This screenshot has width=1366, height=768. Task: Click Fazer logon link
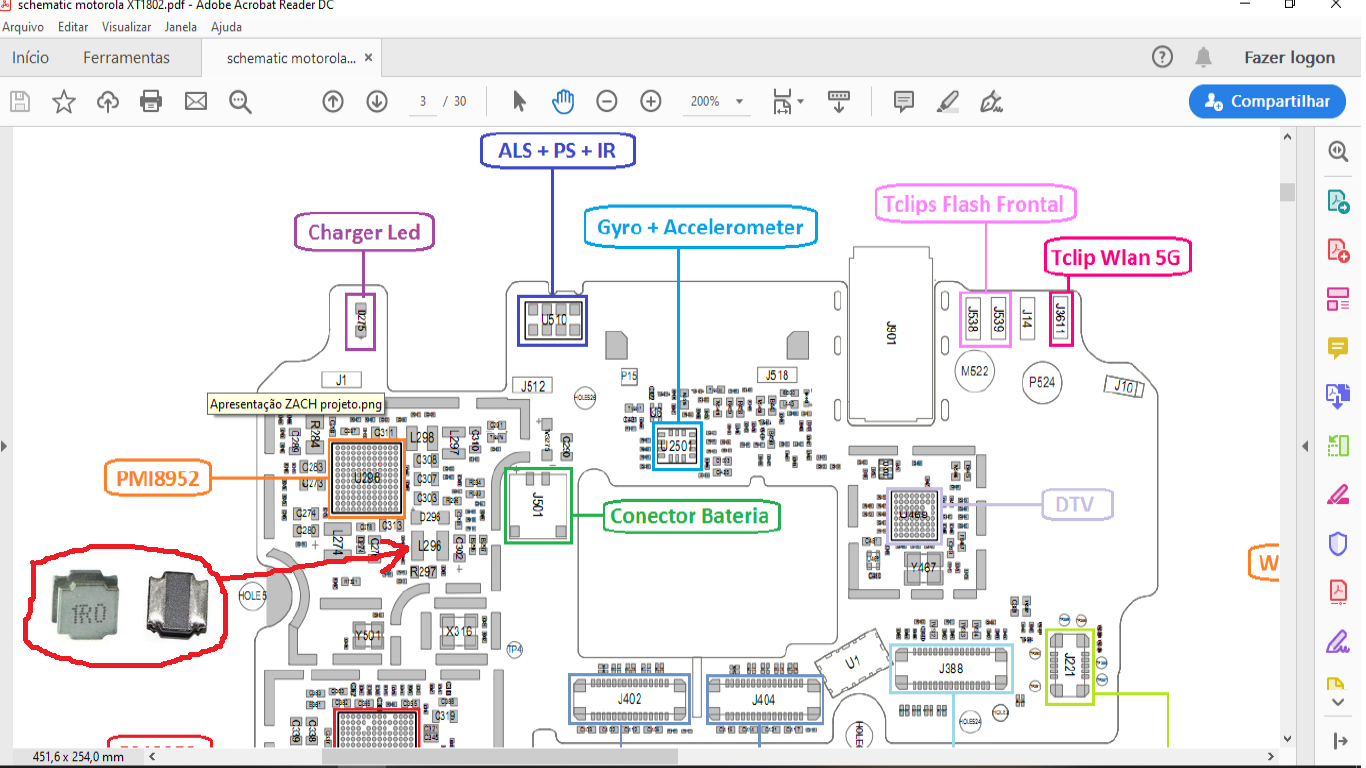[x=1289, y=58]
